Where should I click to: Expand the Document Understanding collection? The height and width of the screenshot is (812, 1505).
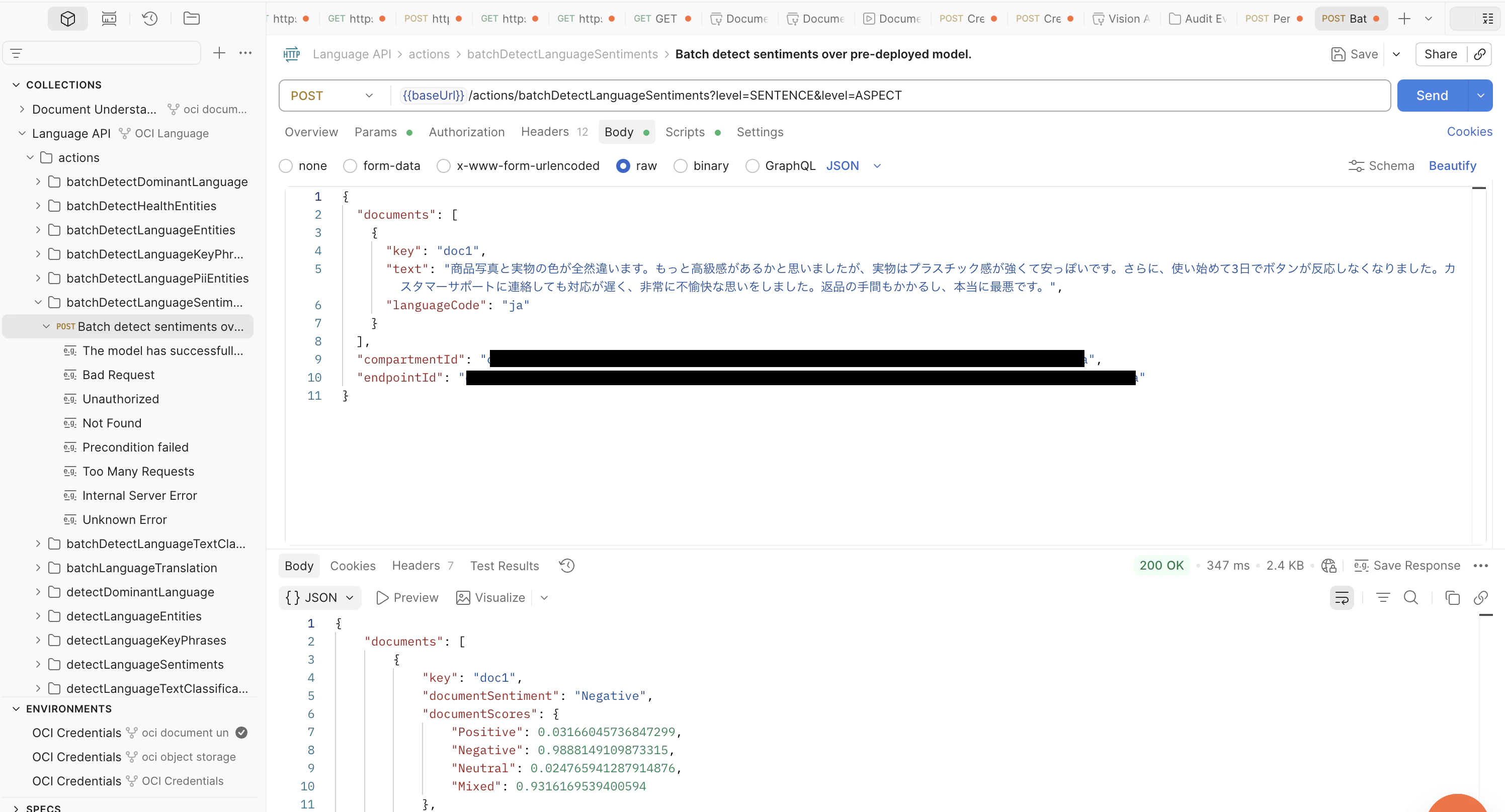pyautogui.click(x=22, y=109)
